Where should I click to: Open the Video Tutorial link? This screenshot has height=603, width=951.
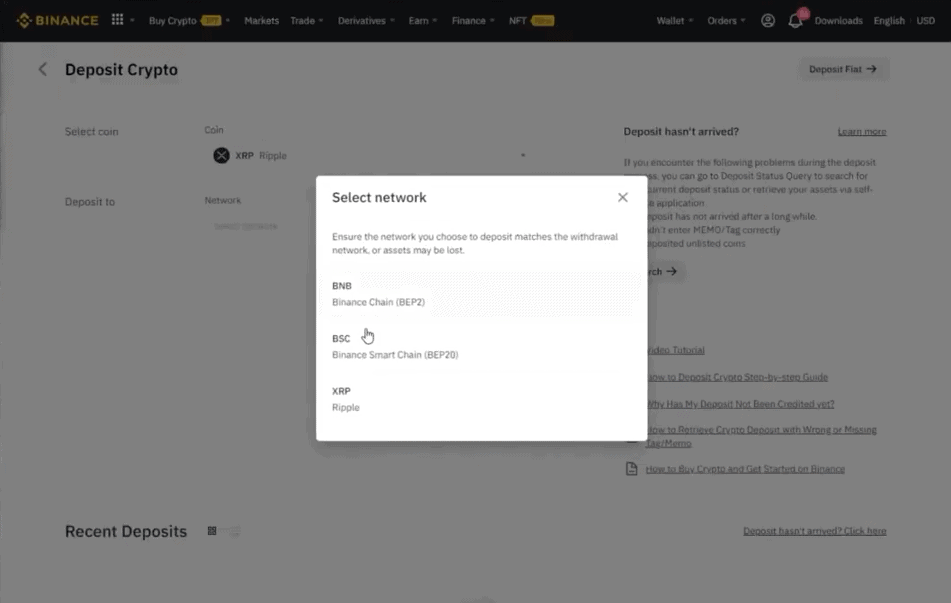[x=676, y=350]
